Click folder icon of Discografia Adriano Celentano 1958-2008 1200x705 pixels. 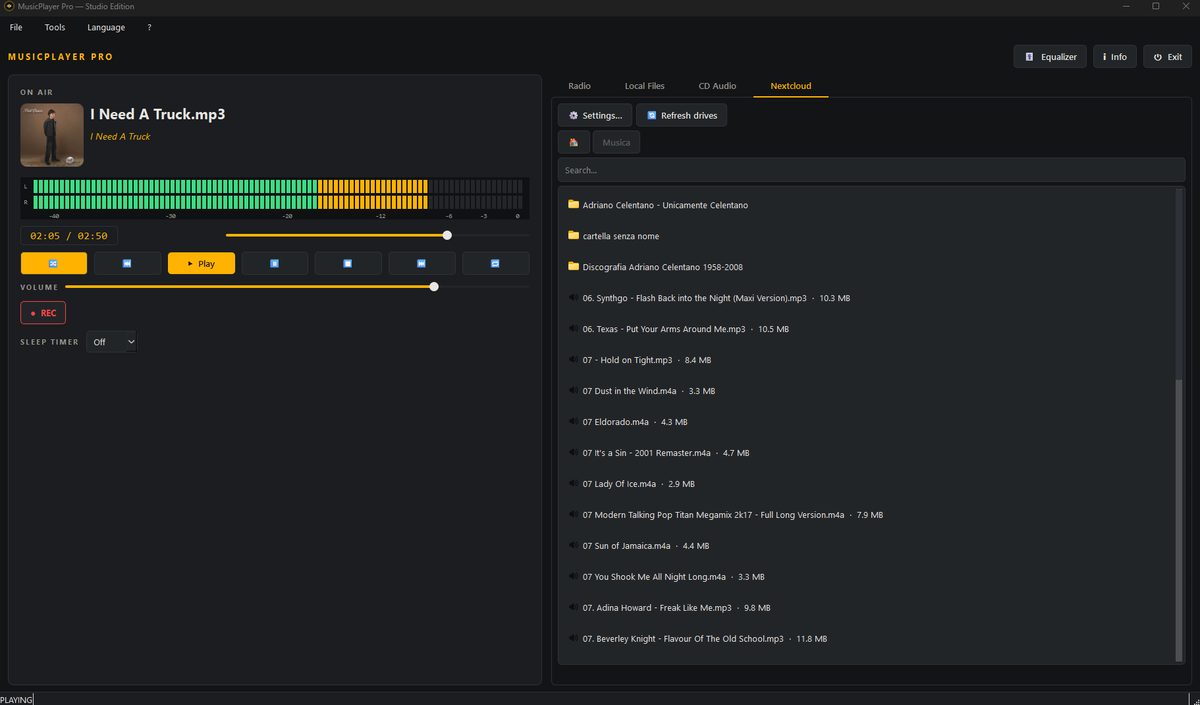(574, 266)
